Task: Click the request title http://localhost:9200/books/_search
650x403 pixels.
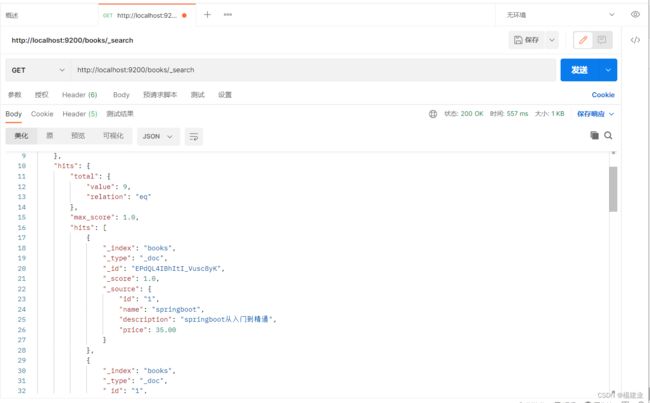Action: click(72, 40)
